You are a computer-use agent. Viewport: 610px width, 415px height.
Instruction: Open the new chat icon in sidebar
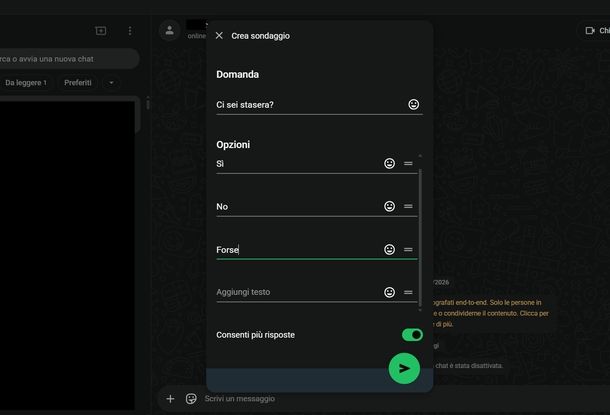pyautogui.click(x=101, y=31)
